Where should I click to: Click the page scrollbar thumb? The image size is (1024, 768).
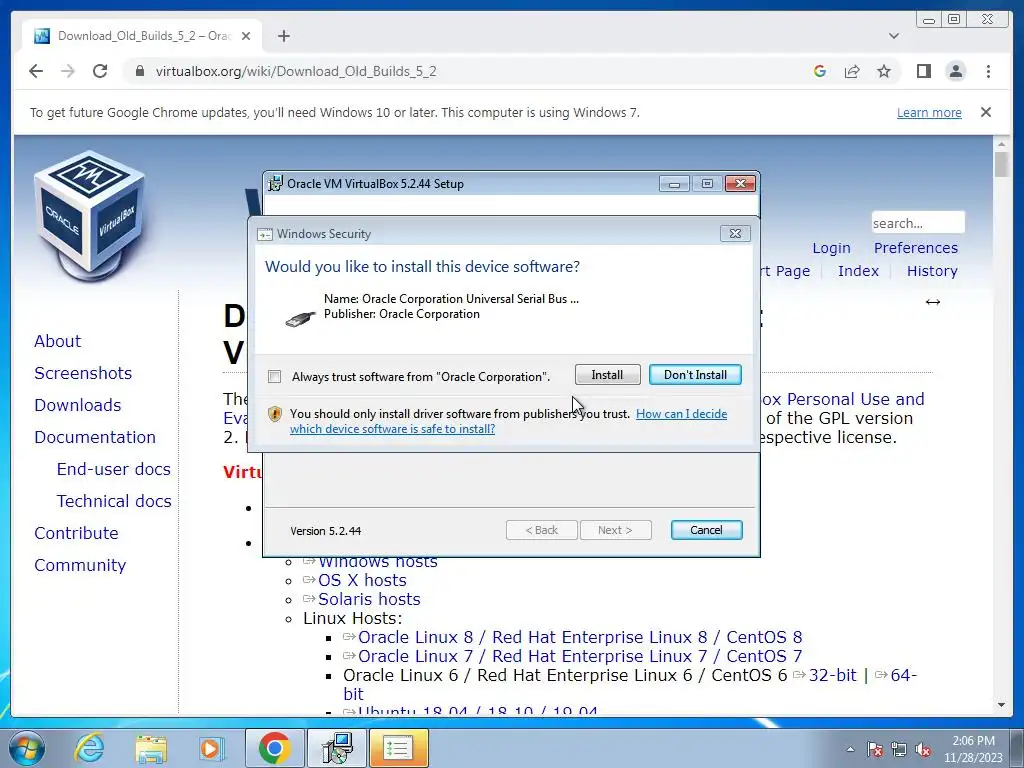pos(1001,164)
